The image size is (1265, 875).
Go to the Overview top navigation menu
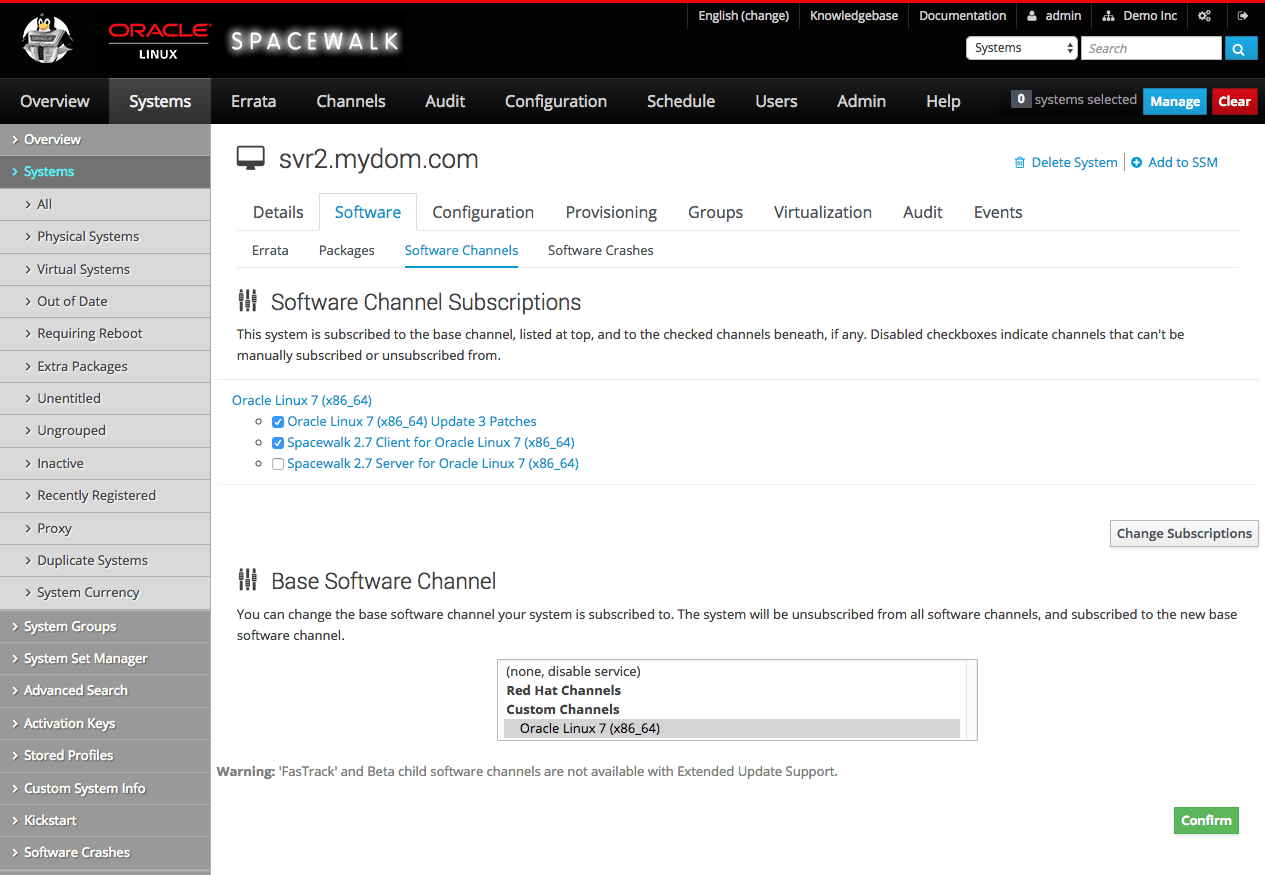[x=55, y=101]
